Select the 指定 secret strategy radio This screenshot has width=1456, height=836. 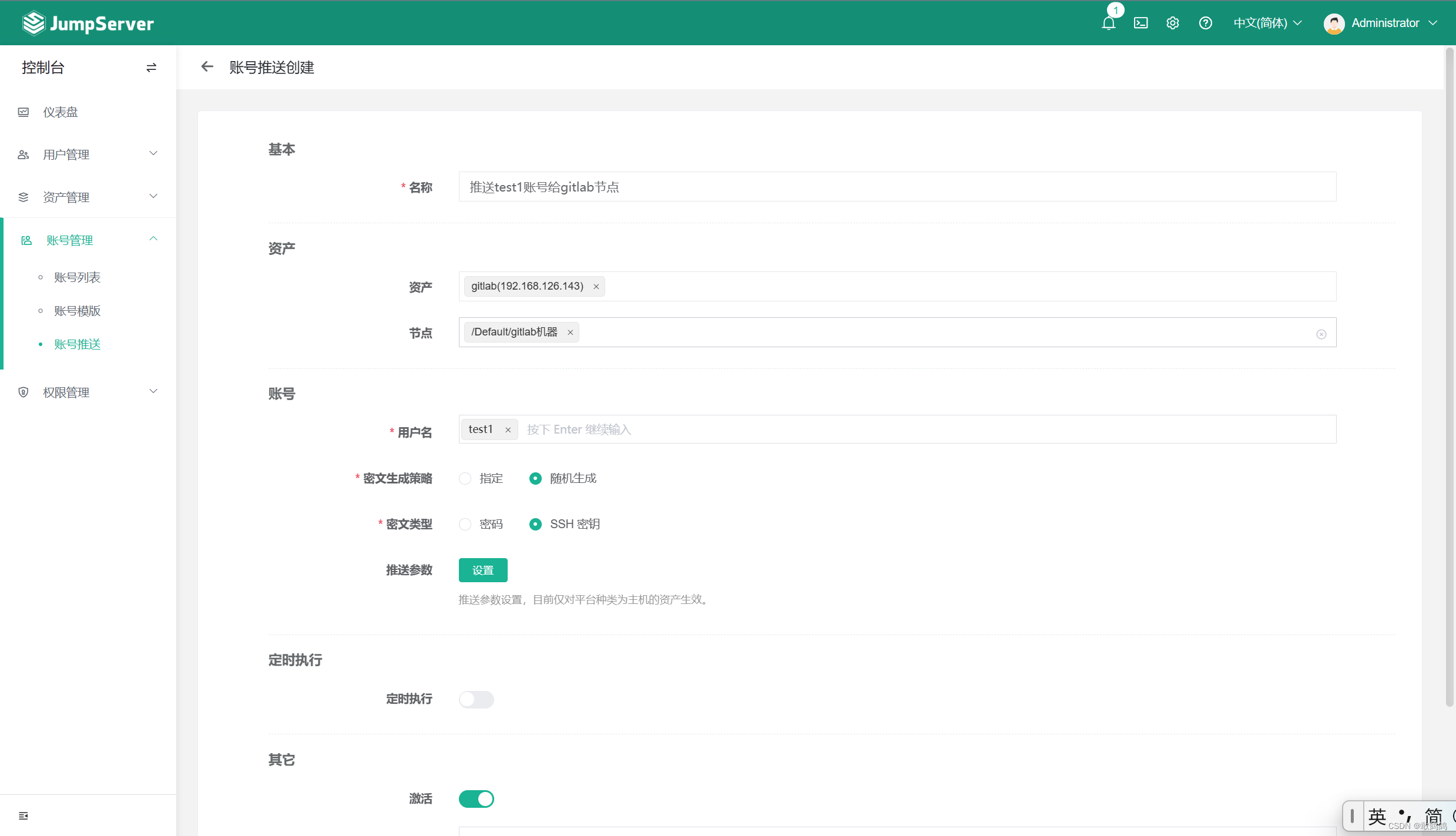[x=465, y=479]
